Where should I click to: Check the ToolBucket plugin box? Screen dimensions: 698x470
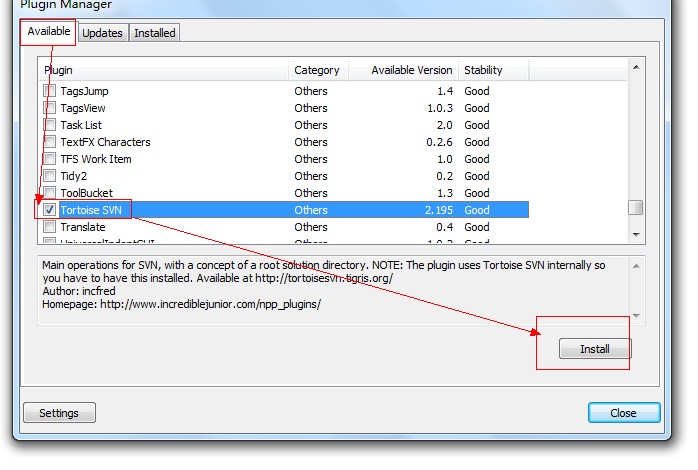tap(50, 193)
